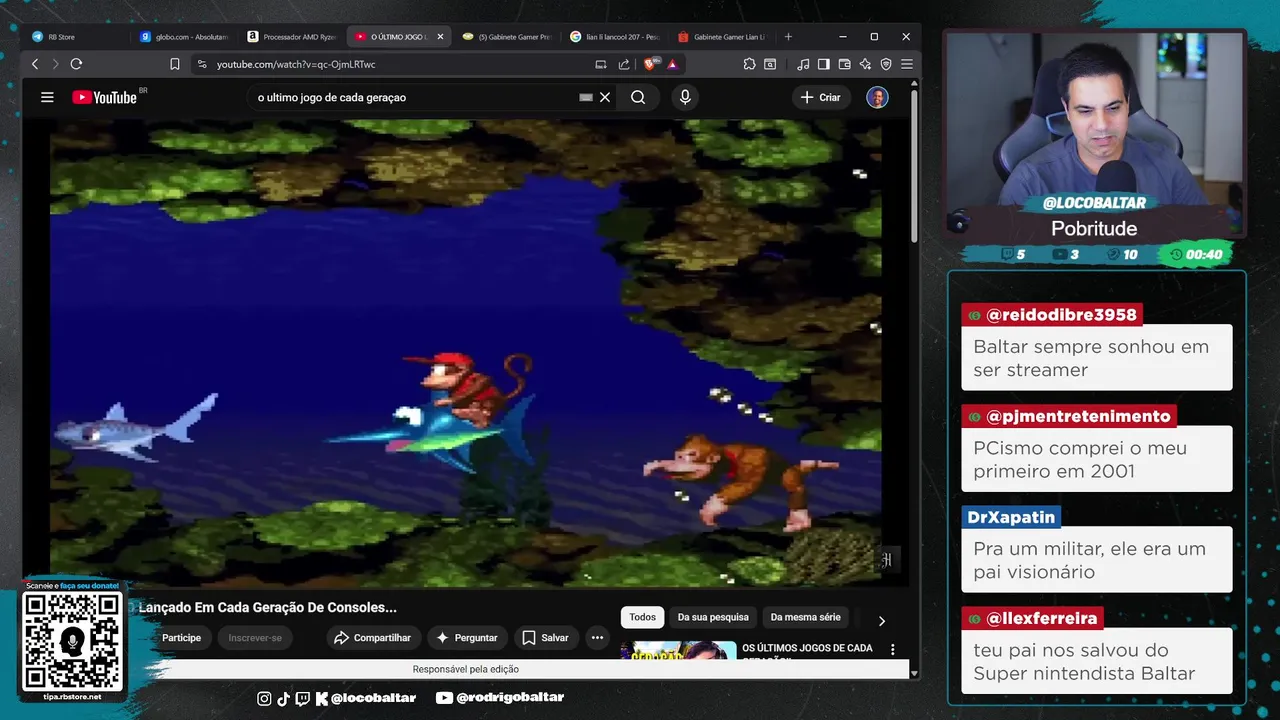Open the on-screen keyboard icon in search
This screenshot has height=720, width=1280.
[x=586, y=97]
